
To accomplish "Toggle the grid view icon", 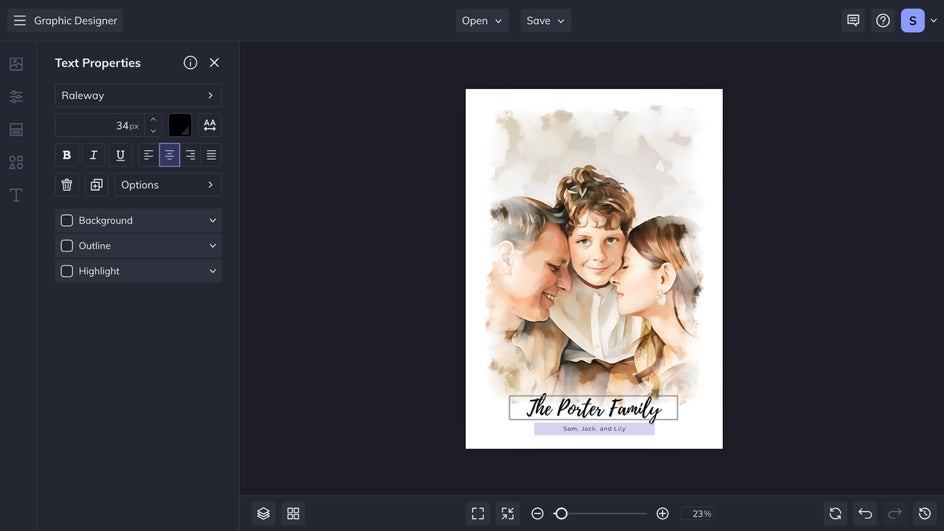I will point(293,514).
